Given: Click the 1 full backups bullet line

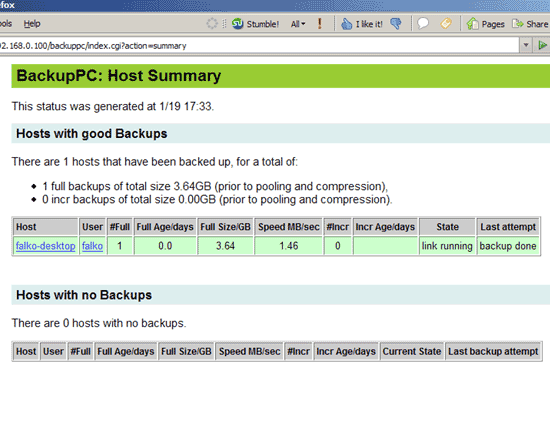Looking at the screenshot, I should click(215, 186).
